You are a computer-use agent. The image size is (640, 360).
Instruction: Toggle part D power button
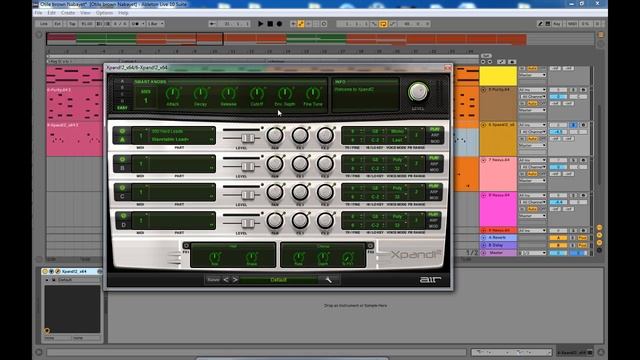[x=122, y=216]
